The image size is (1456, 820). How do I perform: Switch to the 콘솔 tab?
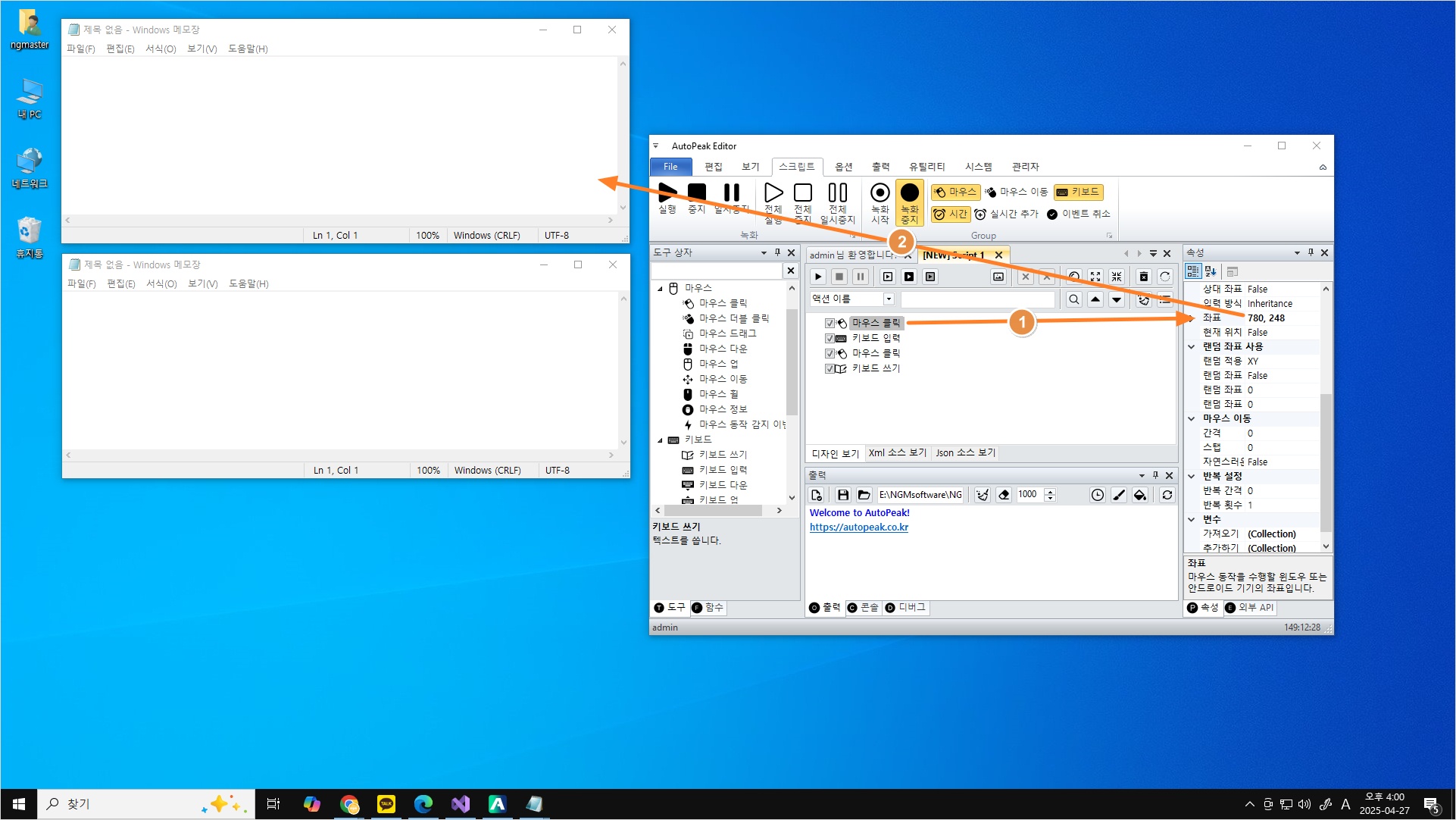point(863,608)
